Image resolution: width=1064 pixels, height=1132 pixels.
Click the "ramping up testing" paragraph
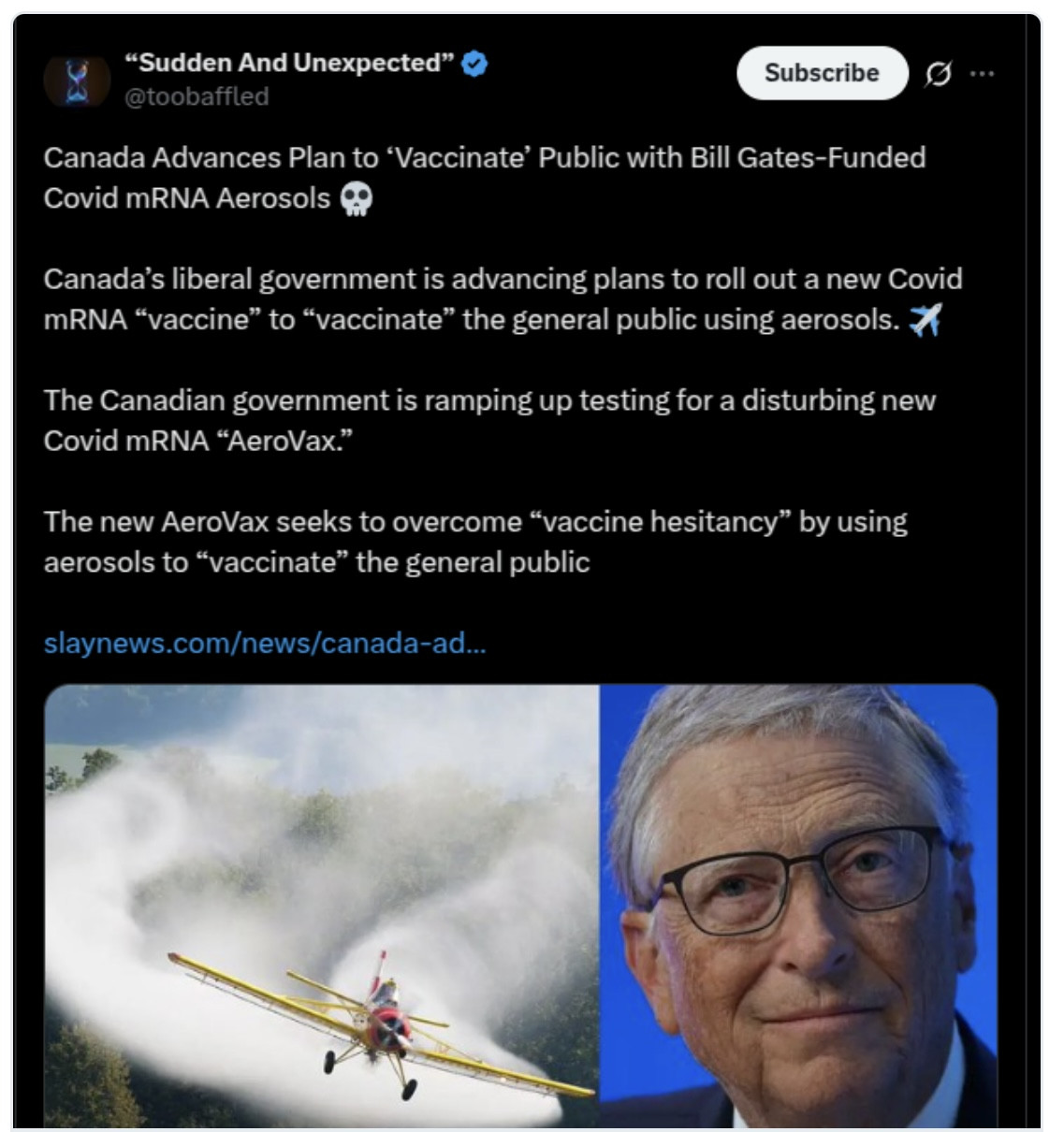pyautogui.click(x=489, y=420)
